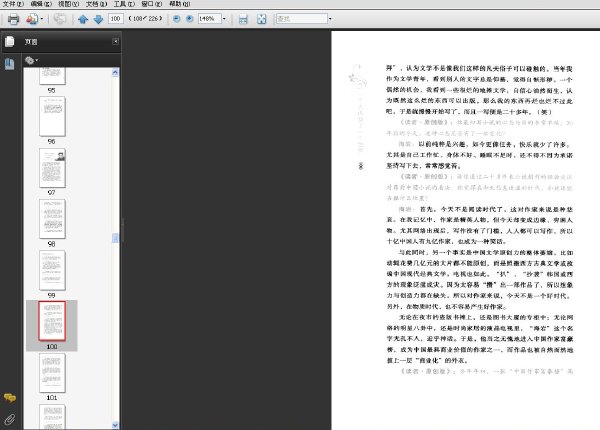
Task: Go to next page with the down arrow
Action: point(98,19)
